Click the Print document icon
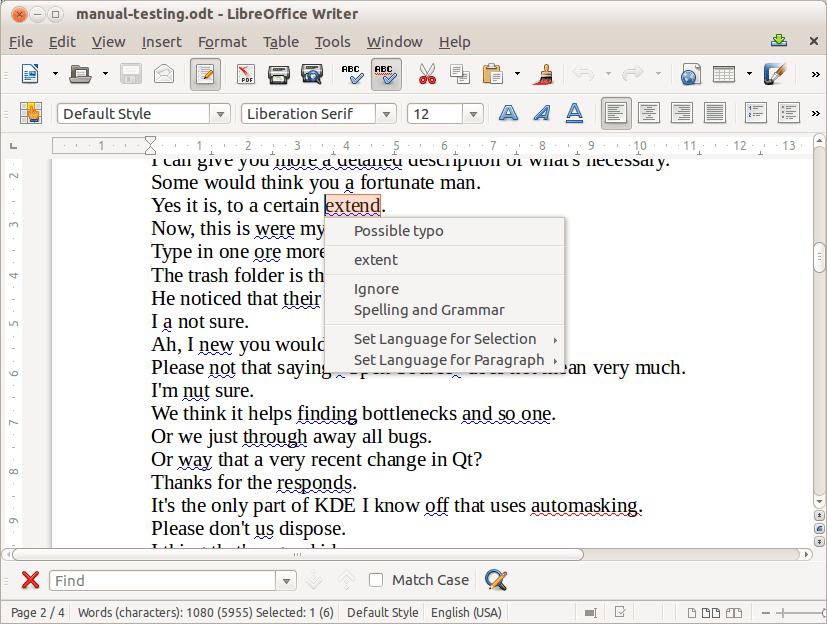 pos(279,74)
